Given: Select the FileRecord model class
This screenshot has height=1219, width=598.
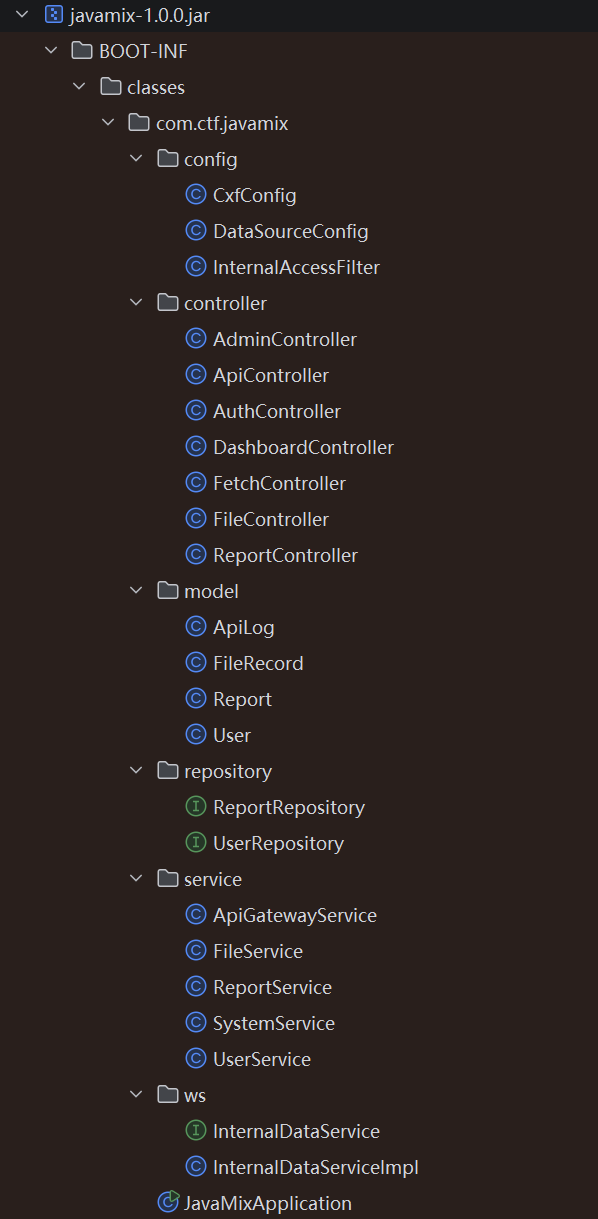Looking at the screenshot, I should click(258, 663).
